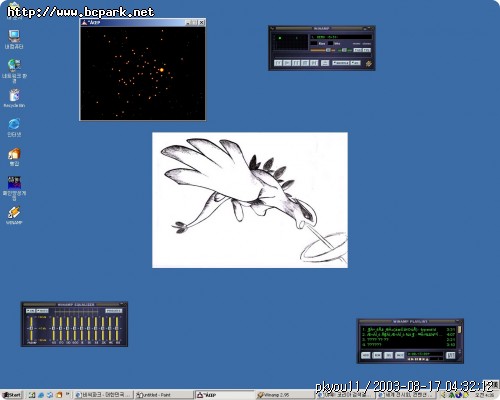This screenshot has height=400, width=500.
Task: Open the playlist ADD menu button
Action: [x=366, y=355]
